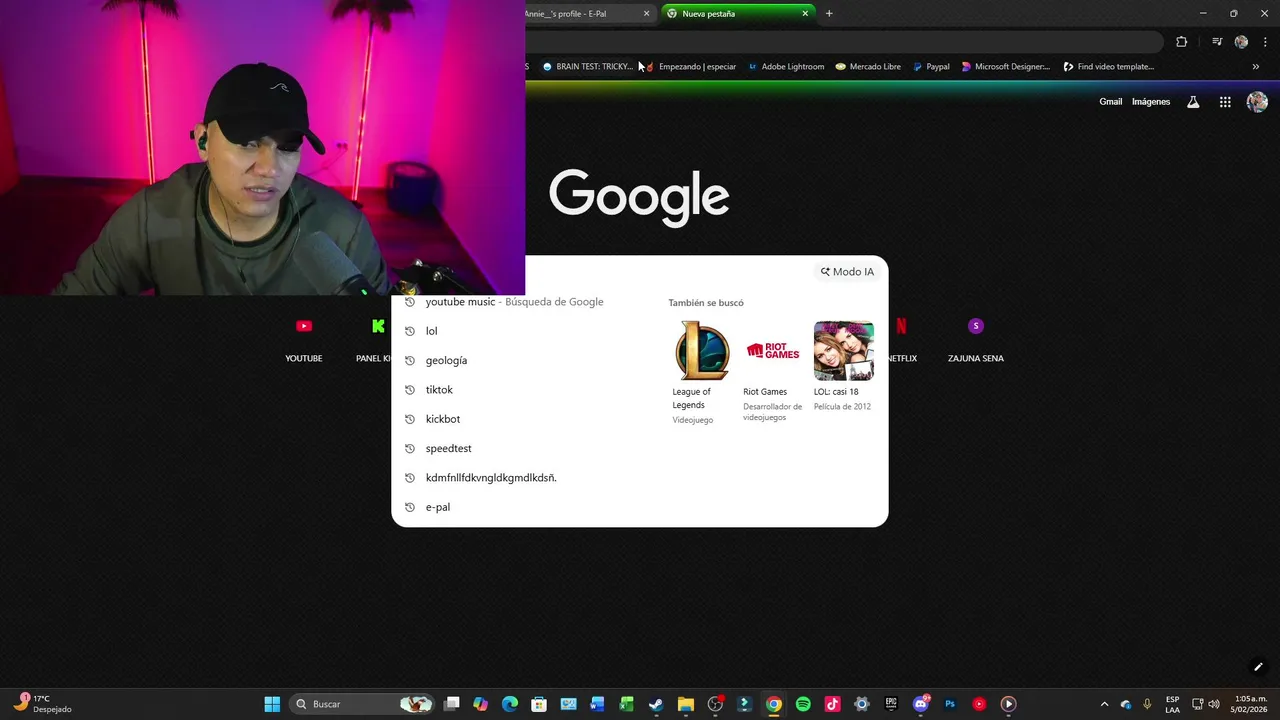Open the clock showing 1:05 a.m.
1280x720 pixels.
[1248, 704]
